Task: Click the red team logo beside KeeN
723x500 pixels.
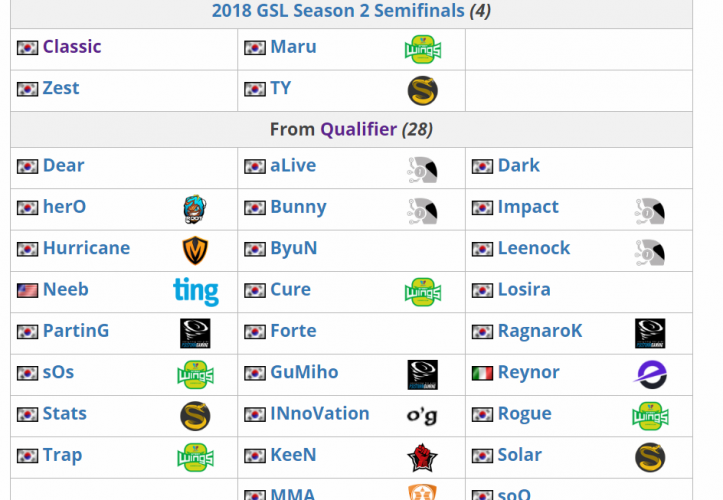Action: pyautogui.click(x=423, y=457)
